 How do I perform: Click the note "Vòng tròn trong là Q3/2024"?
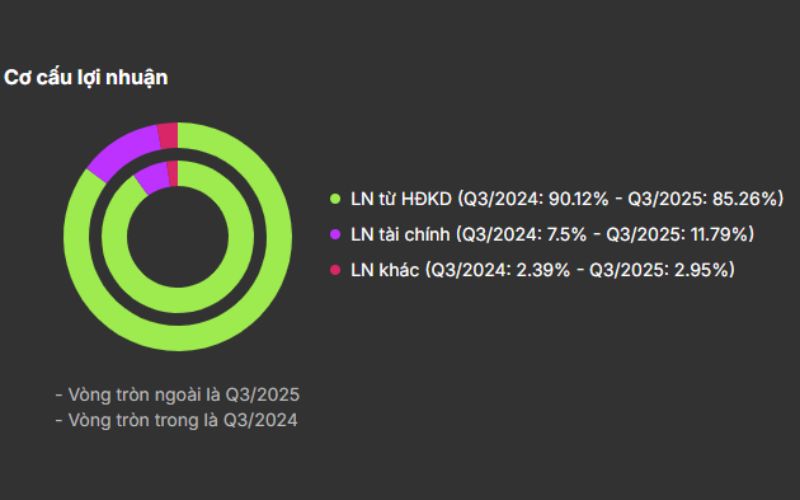[176, 421]
